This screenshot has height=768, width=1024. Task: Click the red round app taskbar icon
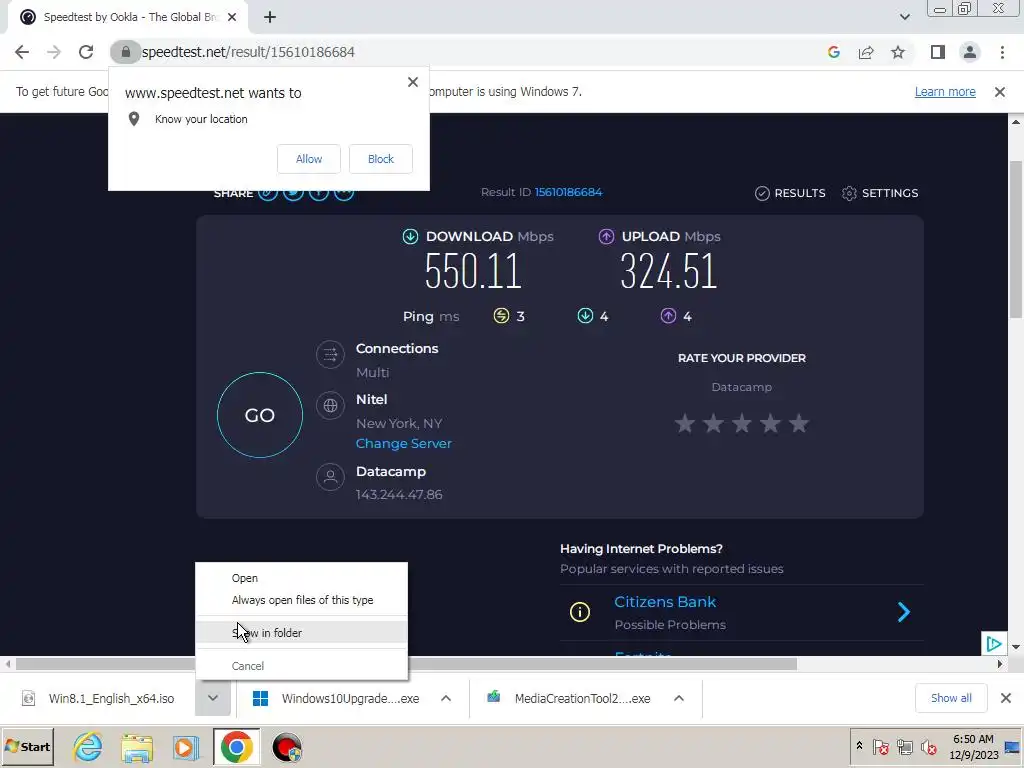[287, 748]
